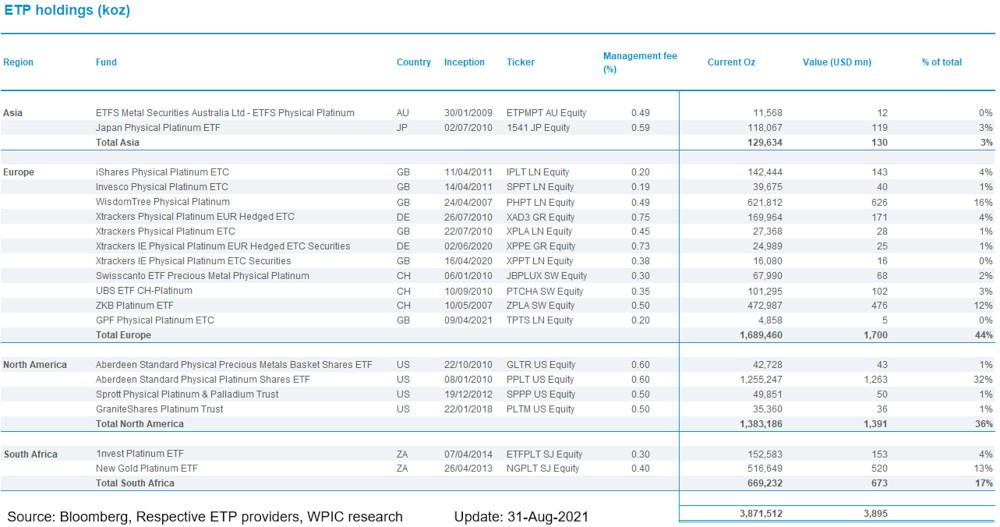
Task: Click the 'Europe' region label
Action: point(18,172)
